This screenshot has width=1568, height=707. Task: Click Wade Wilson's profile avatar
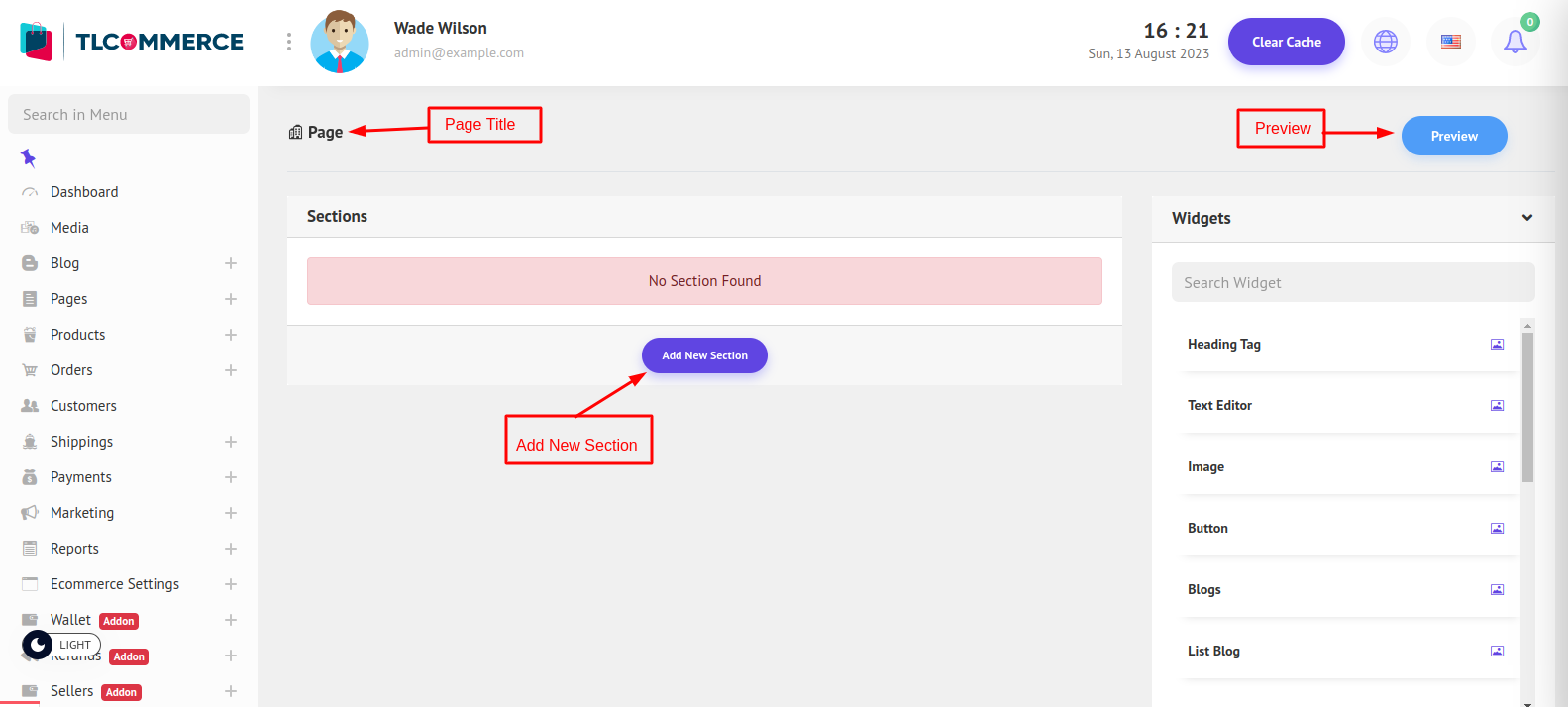[x=340, y=42]
